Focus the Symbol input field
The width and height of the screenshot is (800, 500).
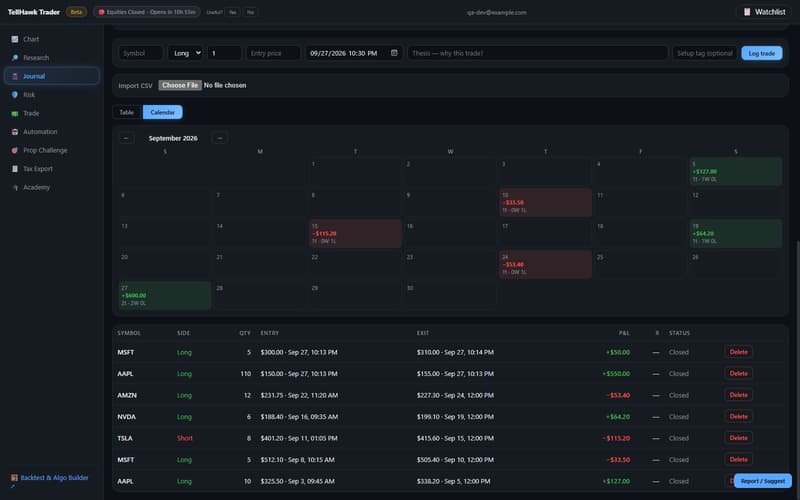(141, 53)
